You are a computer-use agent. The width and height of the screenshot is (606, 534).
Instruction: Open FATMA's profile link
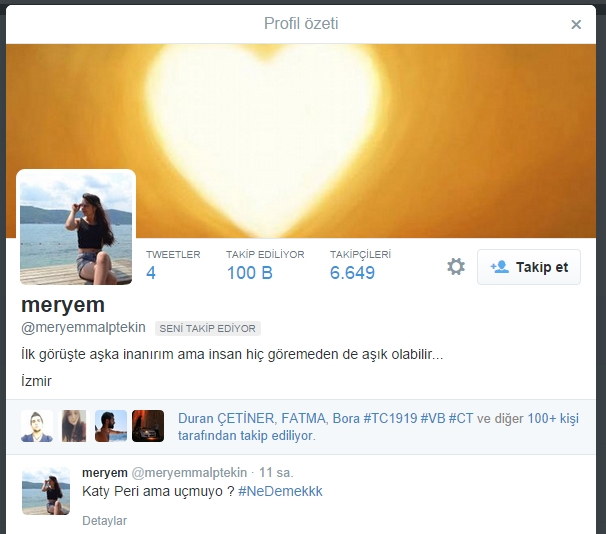pyautogui.click(x=303, y=418)
